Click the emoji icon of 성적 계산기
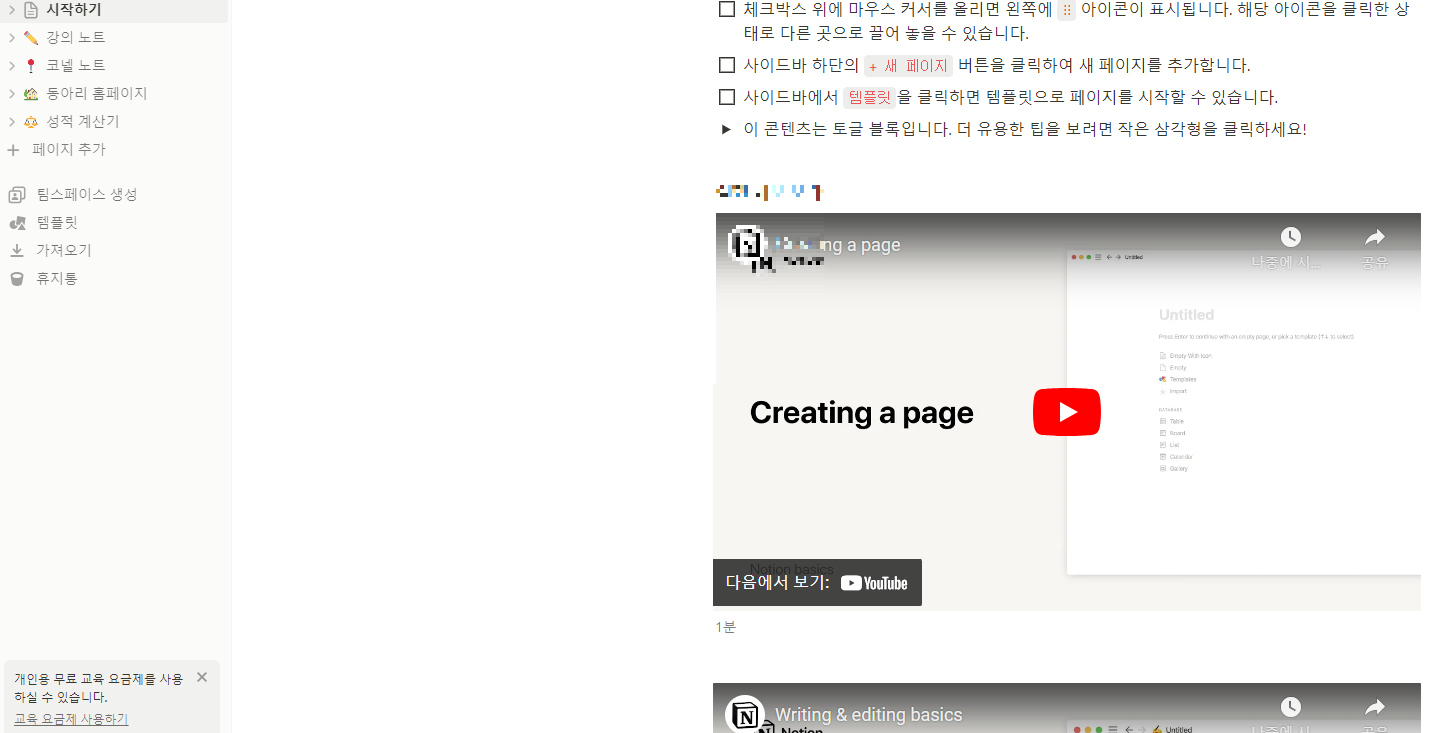The width and height of the screenshot is (1437, 733). tap(31, 121)
